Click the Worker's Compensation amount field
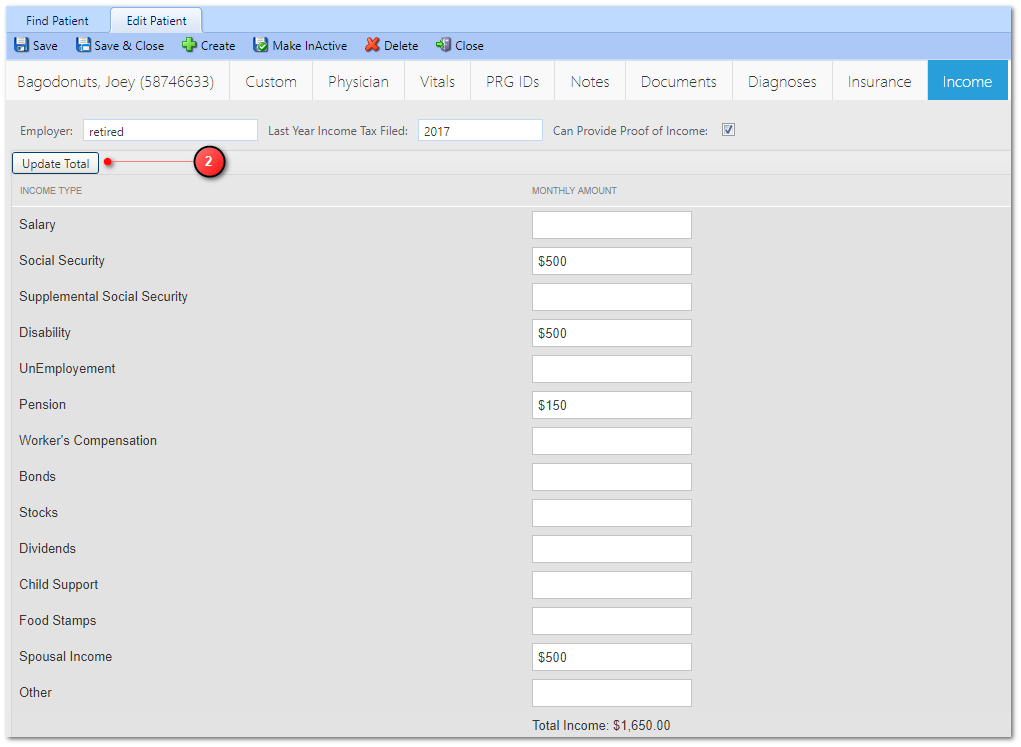 pyautogui.click(x=611, y=441)
